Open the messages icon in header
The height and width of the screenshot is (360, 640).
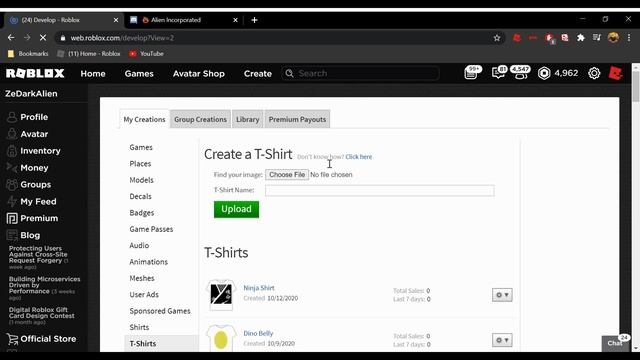[x=498, y=73]
